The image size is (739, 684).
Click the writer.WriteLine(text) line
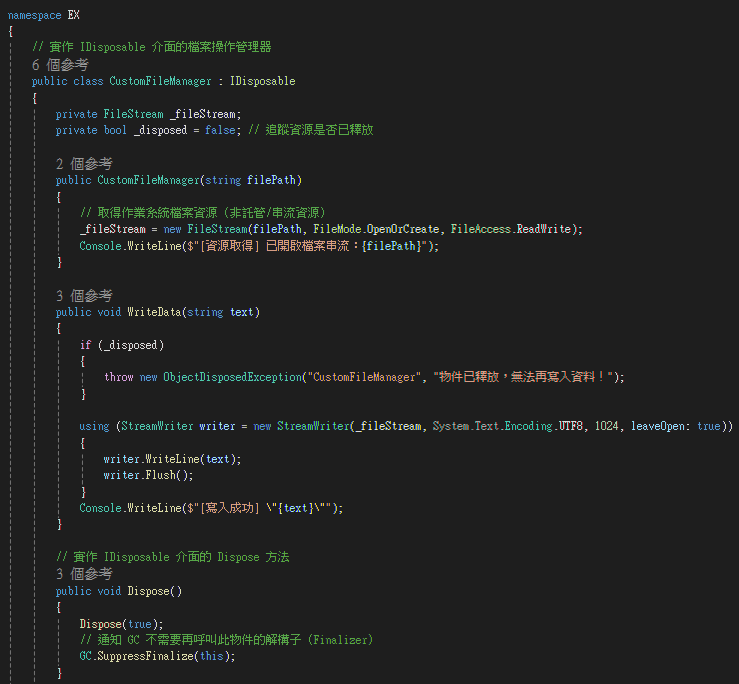(x=172, y=459)
